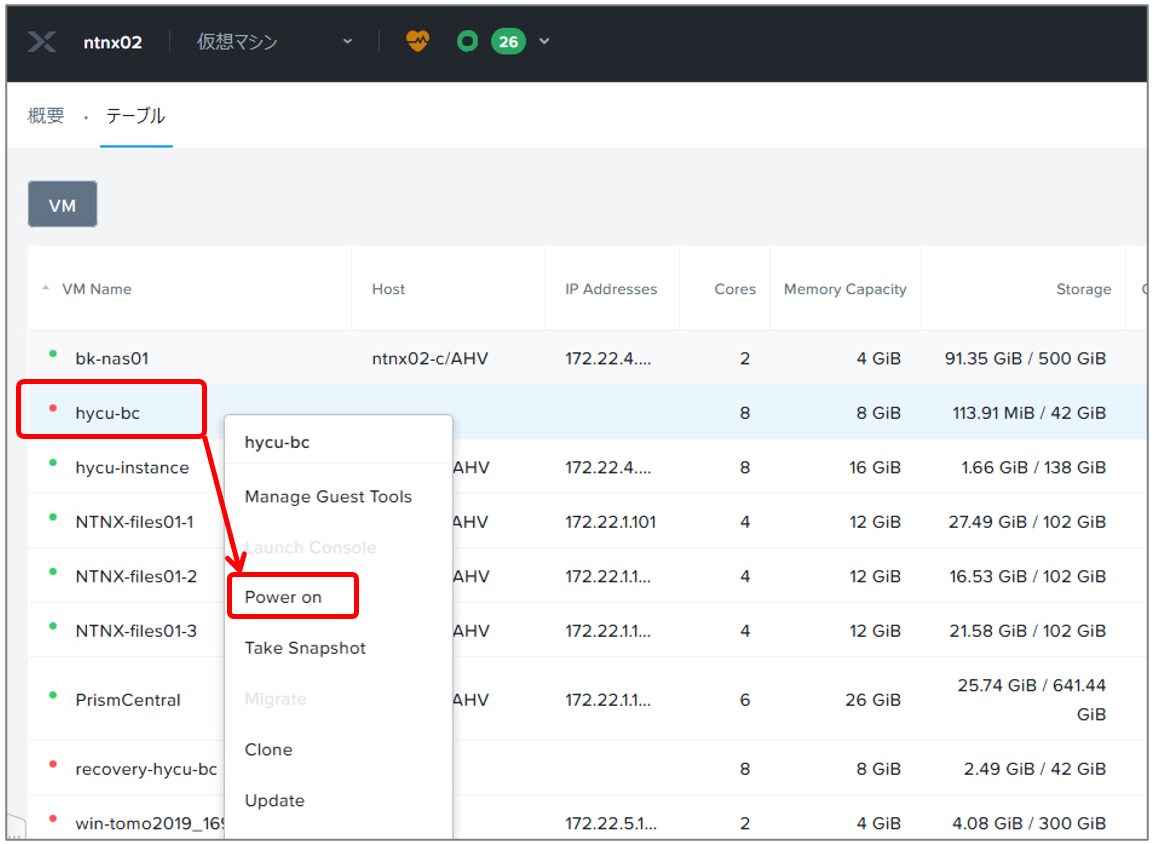
Task: Click storage value 4.08 GiB / 300 GiB
Action: click(1029, 823)
